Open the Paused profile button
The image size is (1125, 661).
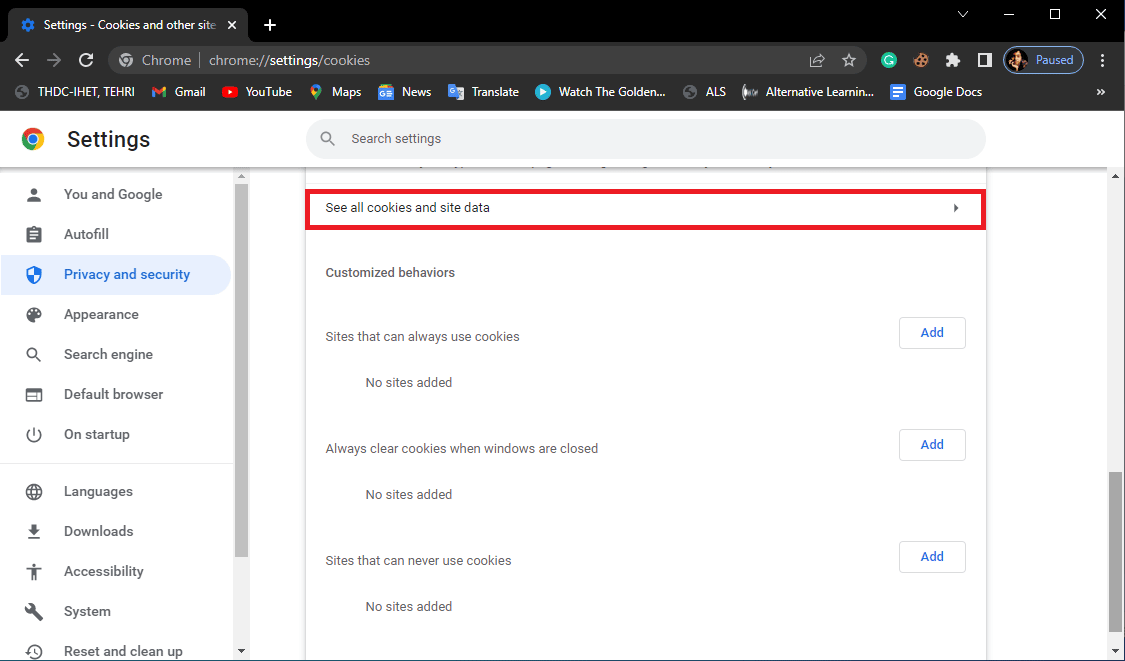(x=1043, y=60)
